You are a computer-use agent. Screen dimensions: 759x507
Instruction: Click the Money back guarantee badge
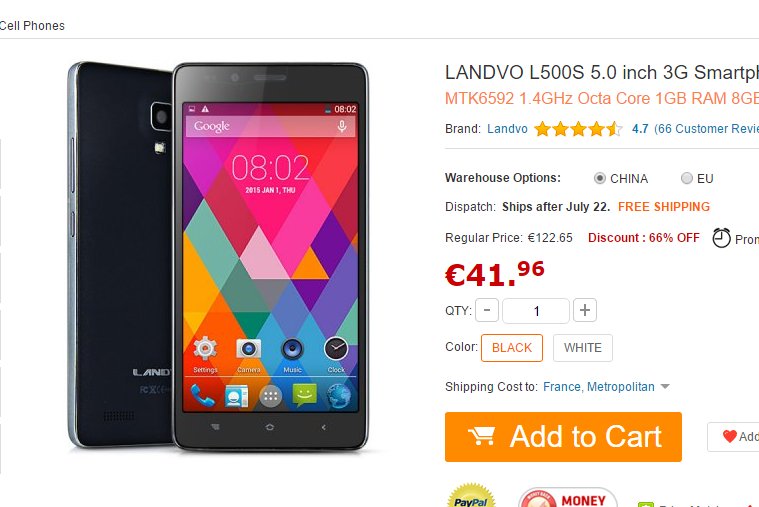[x=567, y=497]
